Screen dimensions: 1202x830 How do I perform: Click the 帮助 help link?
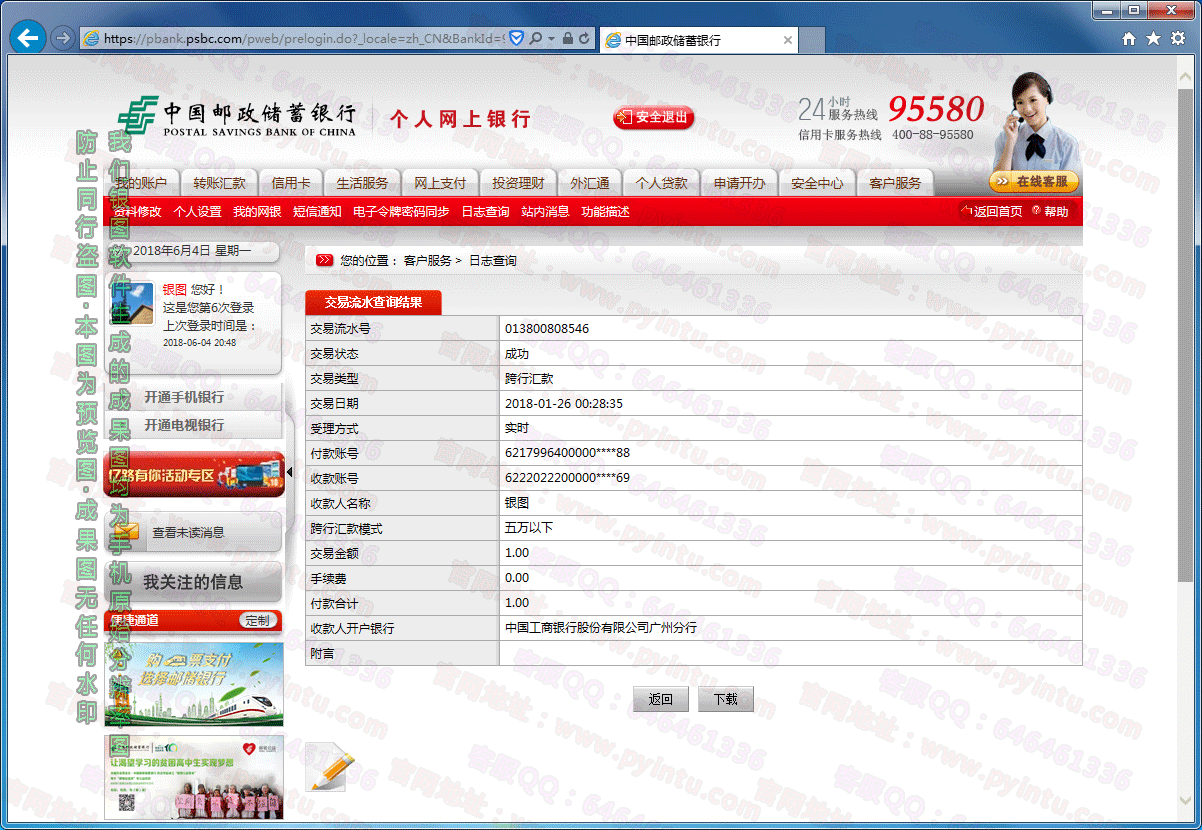pos(1050,211)
